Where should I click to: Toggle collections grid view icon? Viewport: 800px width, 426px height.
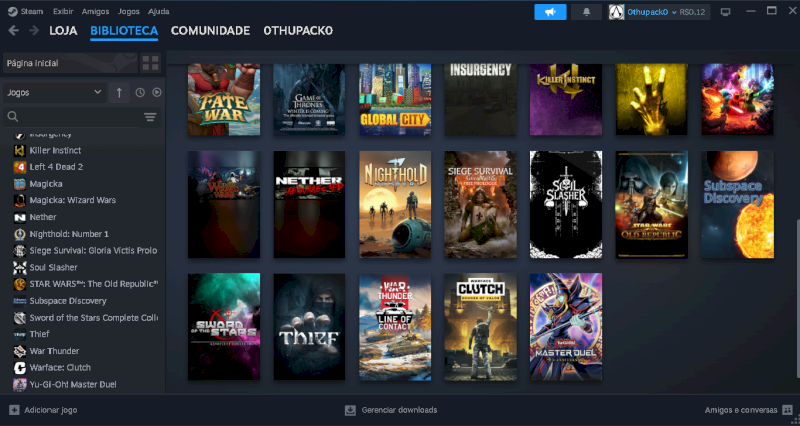[x=151, y=63]
